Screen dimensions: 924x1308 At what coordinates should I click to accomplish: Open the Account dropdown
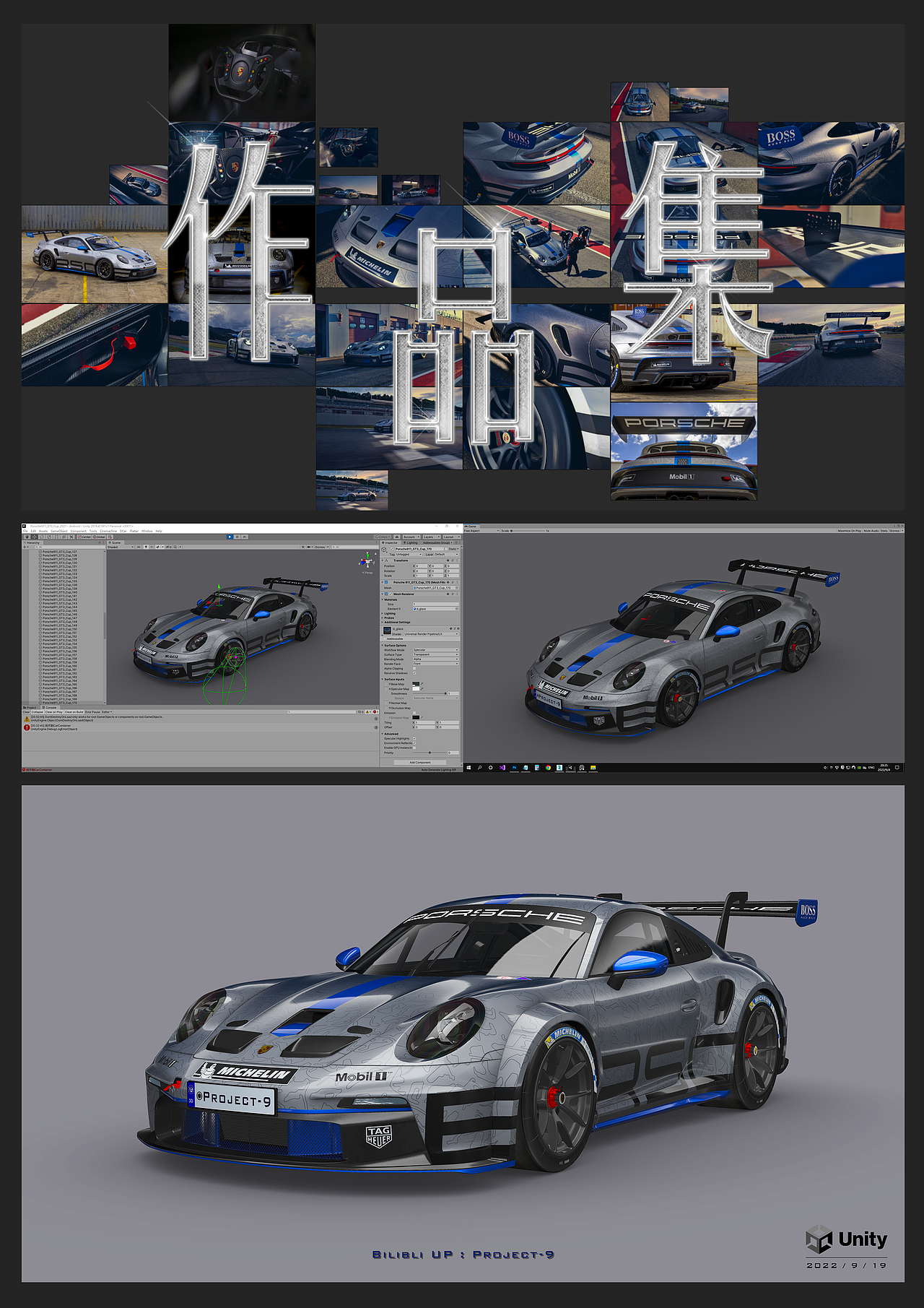[411, 537]
